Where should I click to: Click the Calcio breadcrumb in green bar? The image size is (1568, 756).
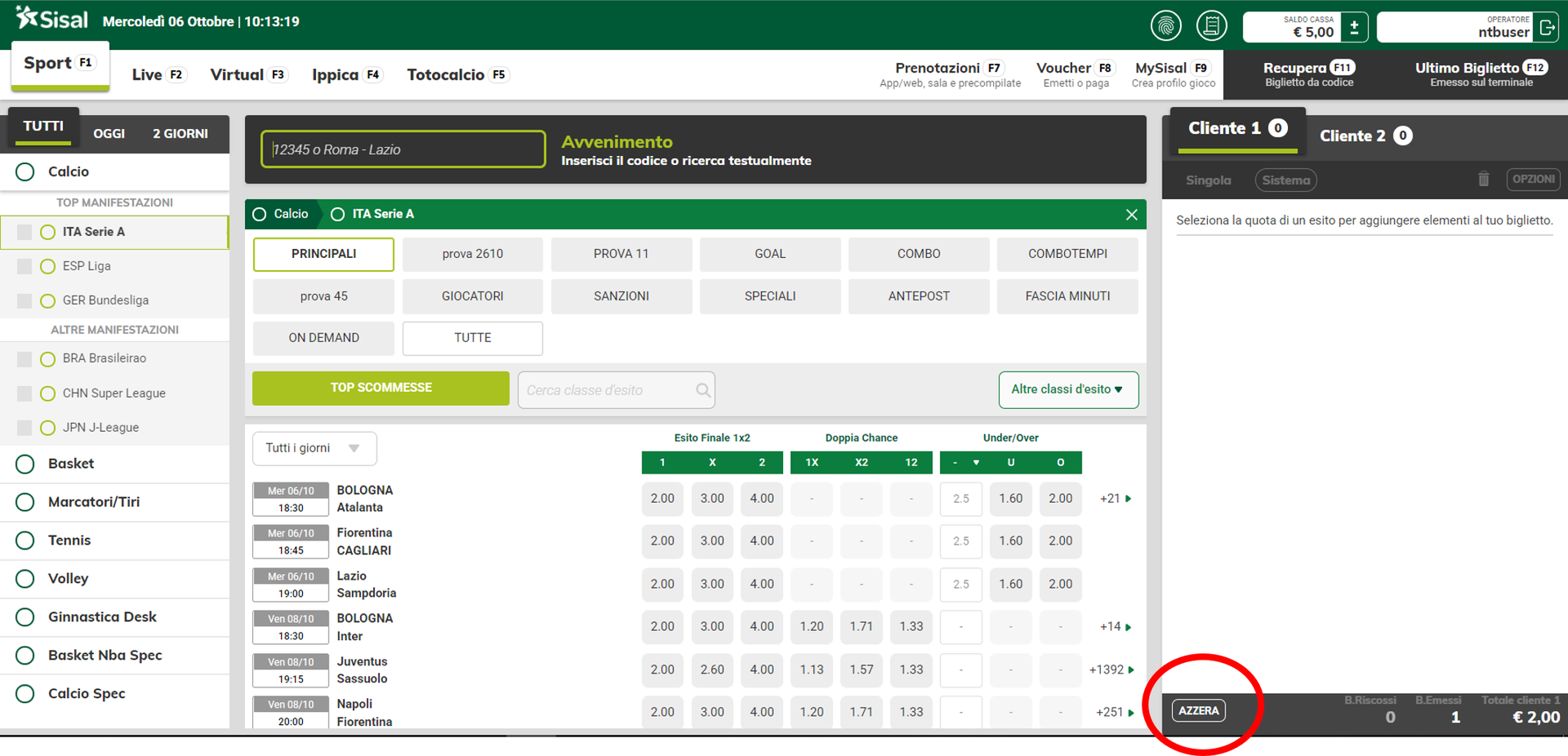[282, 214]
